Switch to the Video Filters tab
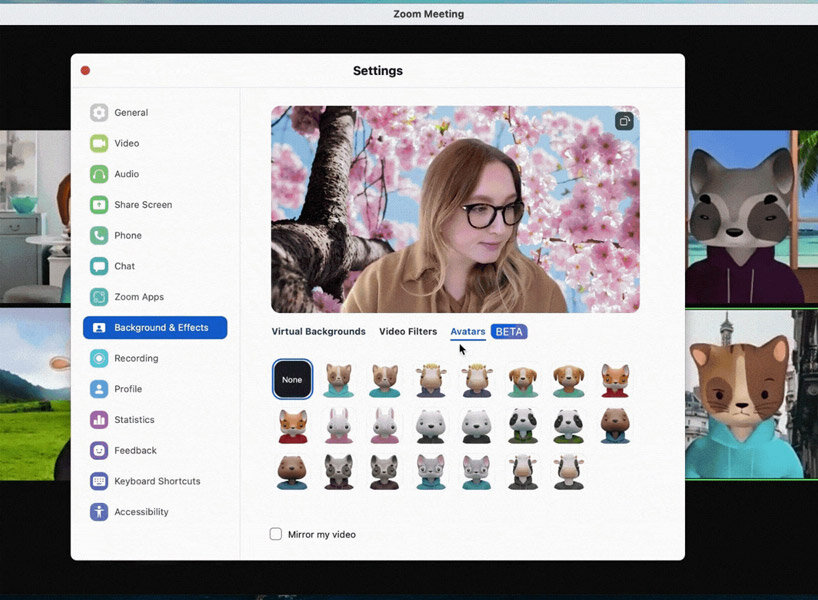 pyautogui.click(x=408, y=331)
